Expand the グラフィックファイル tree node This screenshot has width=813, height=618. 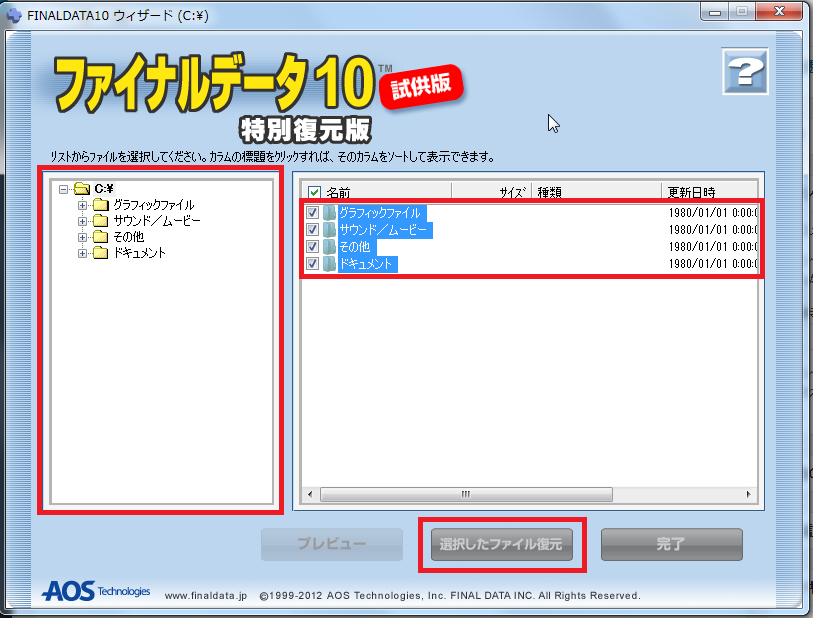(x=82, y=205)
